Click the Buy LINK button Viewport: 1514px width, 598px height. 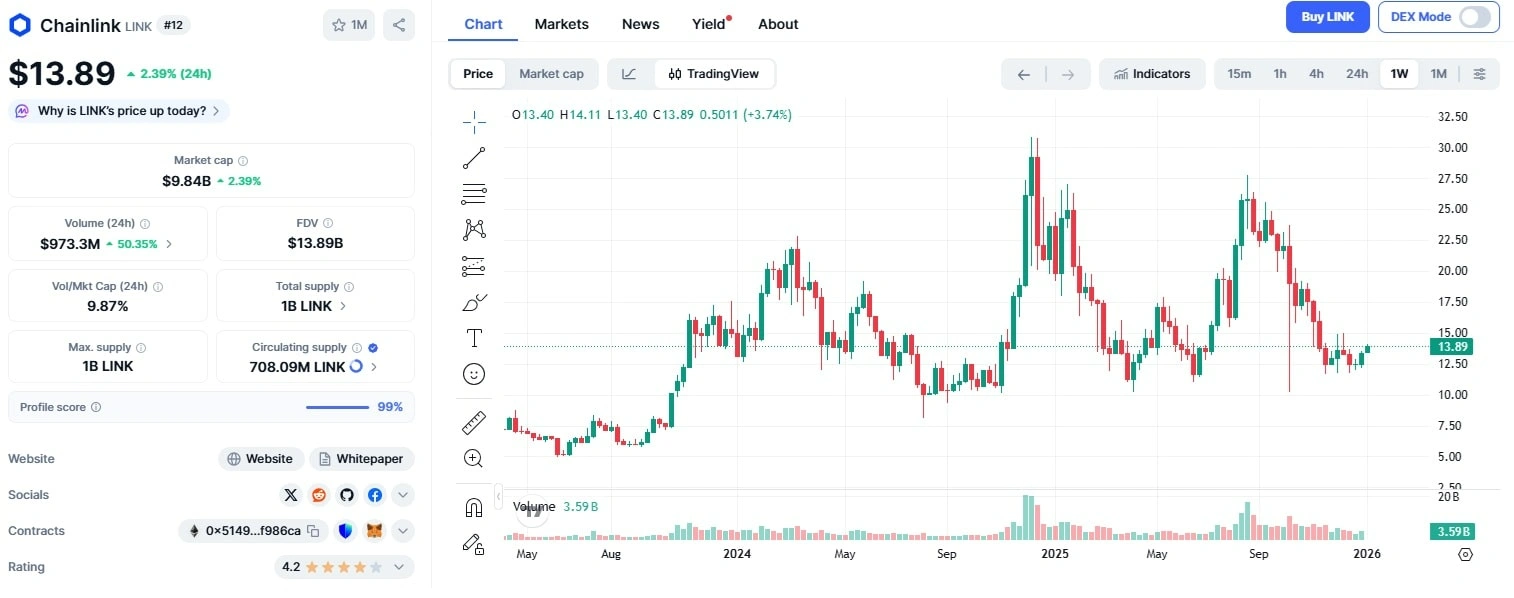pyautogui.click(x=1327, y=17)
